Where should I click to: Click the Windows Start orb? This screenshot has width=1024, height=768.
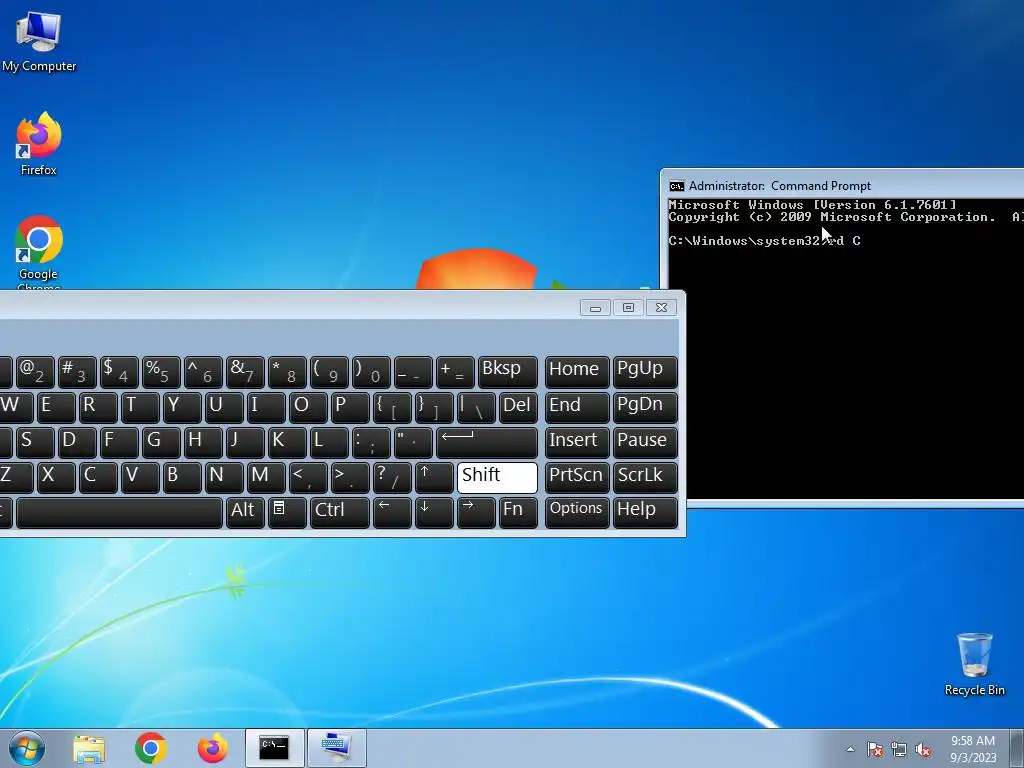[x=27, y=748]
